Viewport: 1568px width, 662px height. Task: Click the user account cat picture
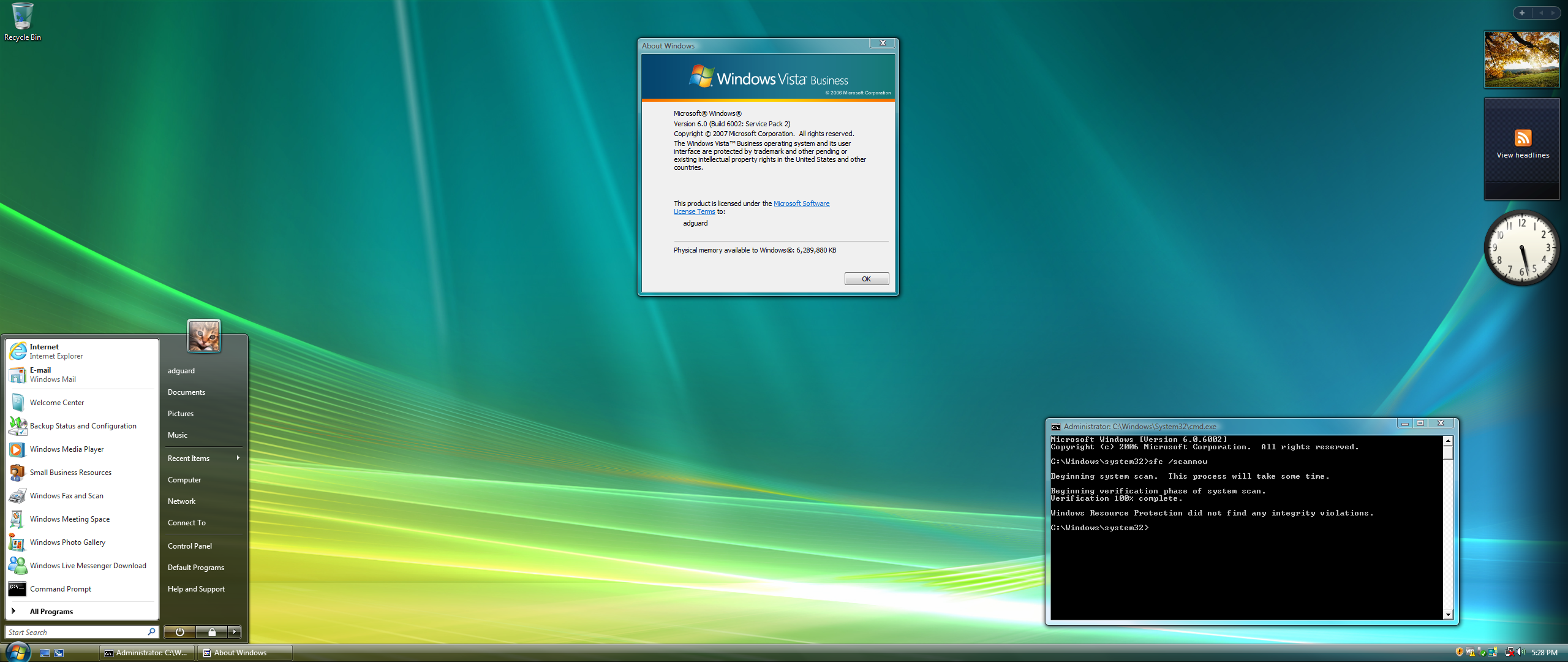[204, 336]
